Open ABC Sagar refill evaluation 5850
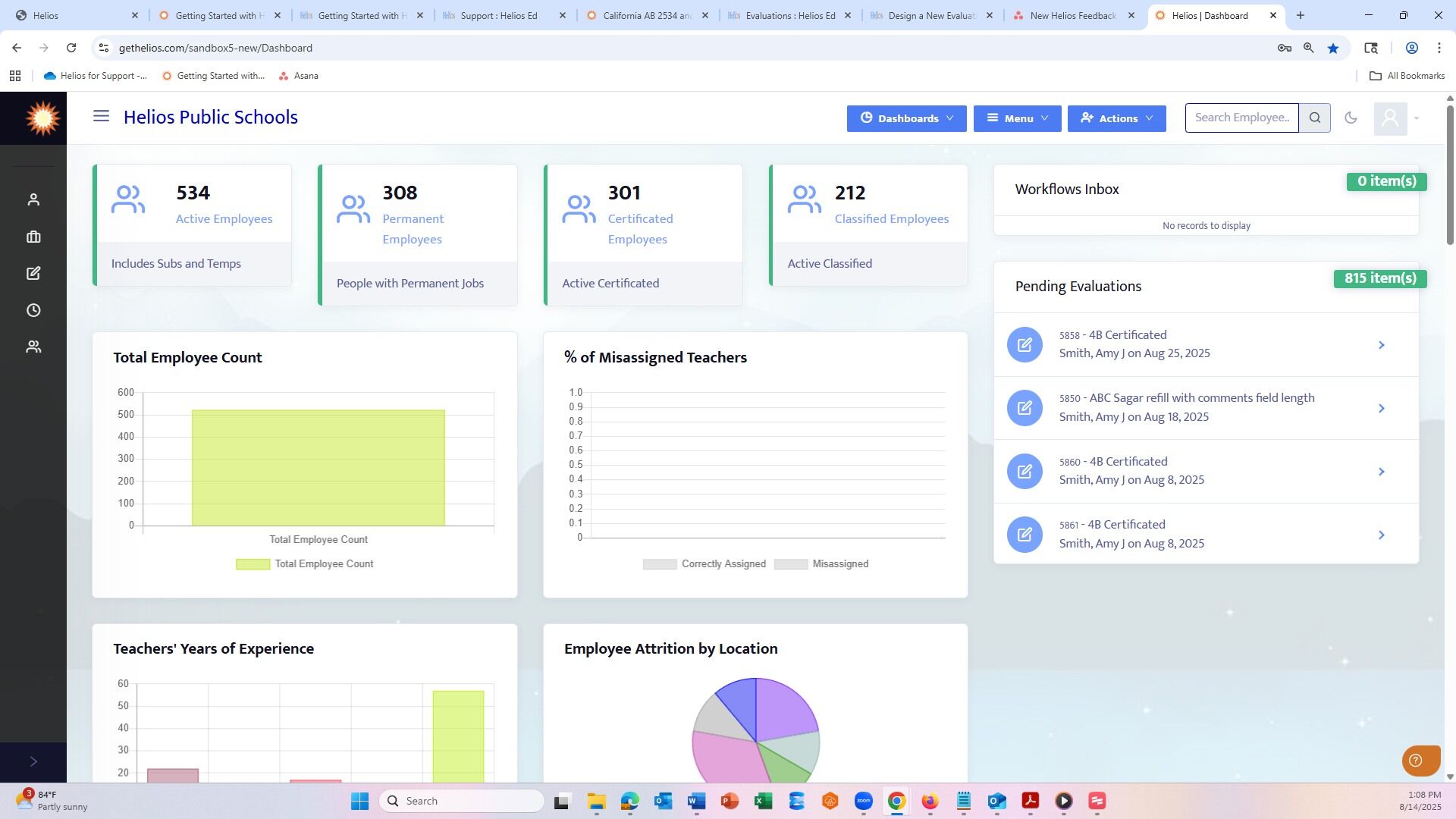This screenshot has width=1456, height=819. [x=1206, y=408]
